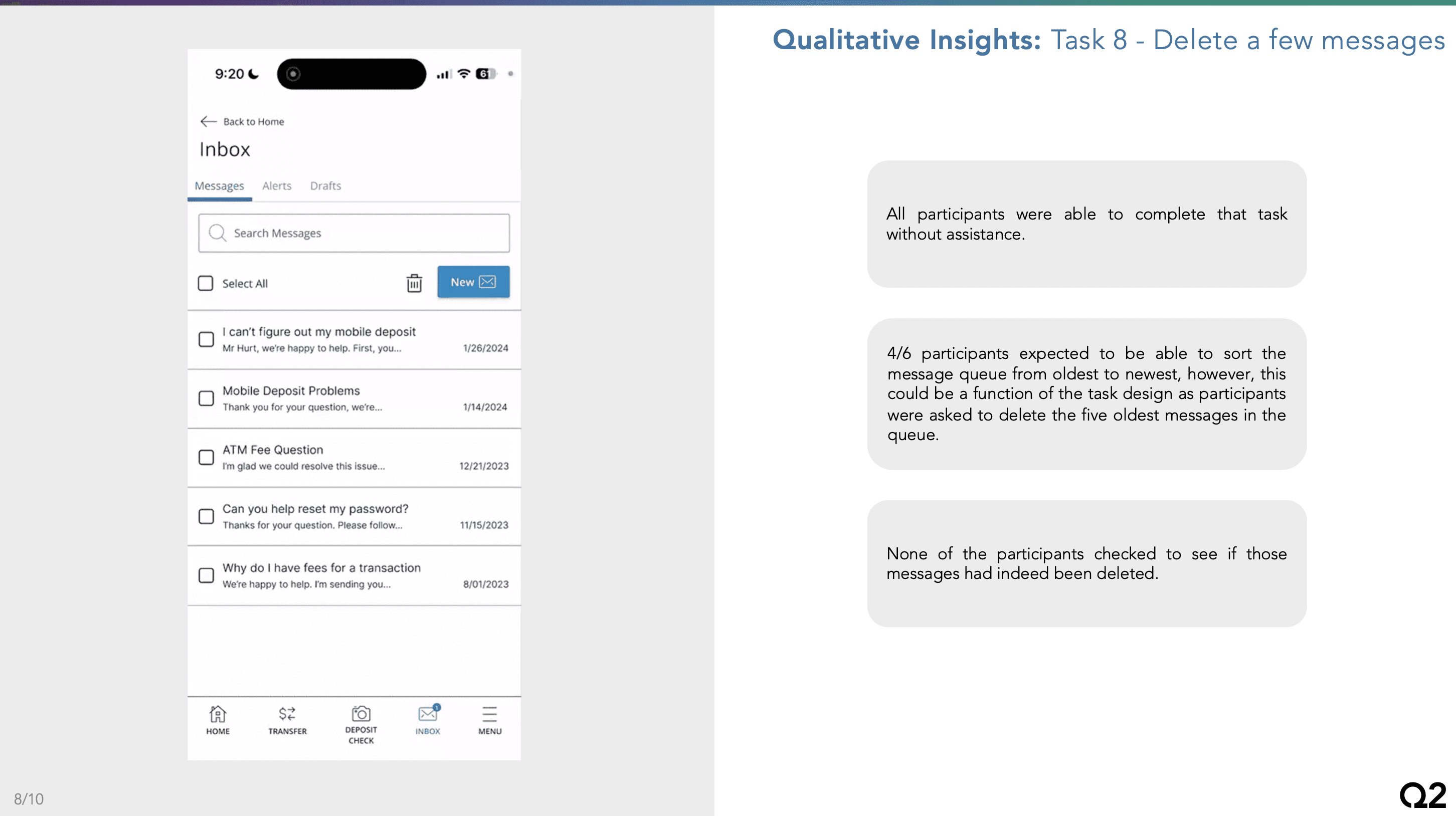The image size is (1456, 816).
Task: Check the Select All checkbox
Action: (206, 283)
